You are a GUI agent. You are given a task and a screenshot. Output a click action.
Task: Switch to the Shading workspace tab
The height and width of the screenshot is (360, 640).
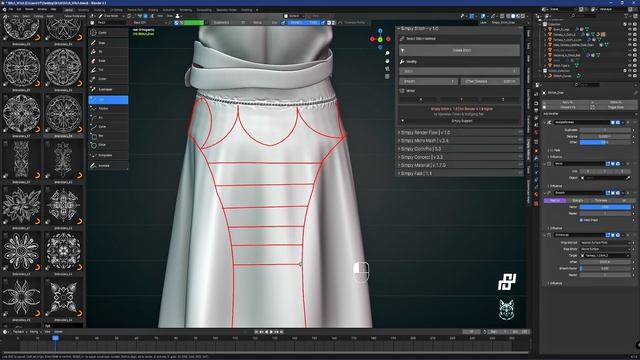pyautogui.click(x=153, y=10)
